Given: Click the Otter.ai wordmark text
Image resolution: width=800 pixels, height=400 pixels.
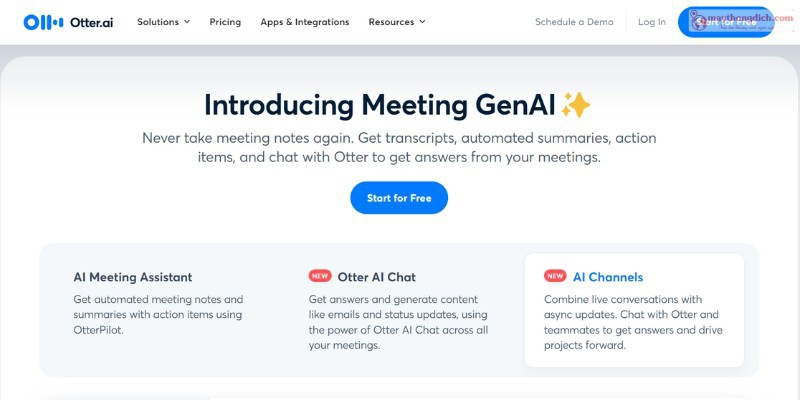Looking at the screenshot, I should click(x=91, y=22).
